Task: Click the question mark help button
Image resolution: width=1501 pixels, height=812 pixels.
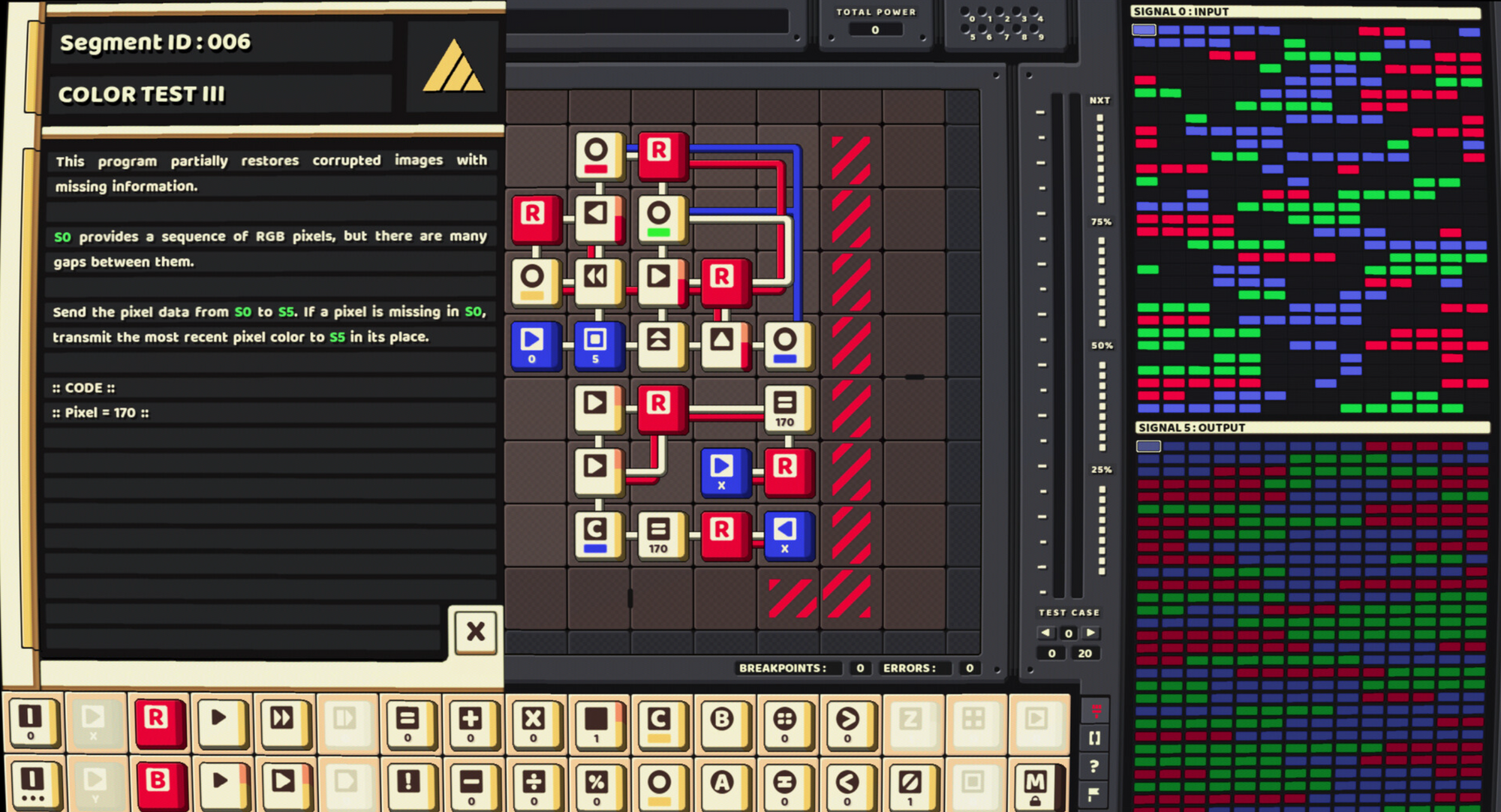Action: (x=1094, y=766)
